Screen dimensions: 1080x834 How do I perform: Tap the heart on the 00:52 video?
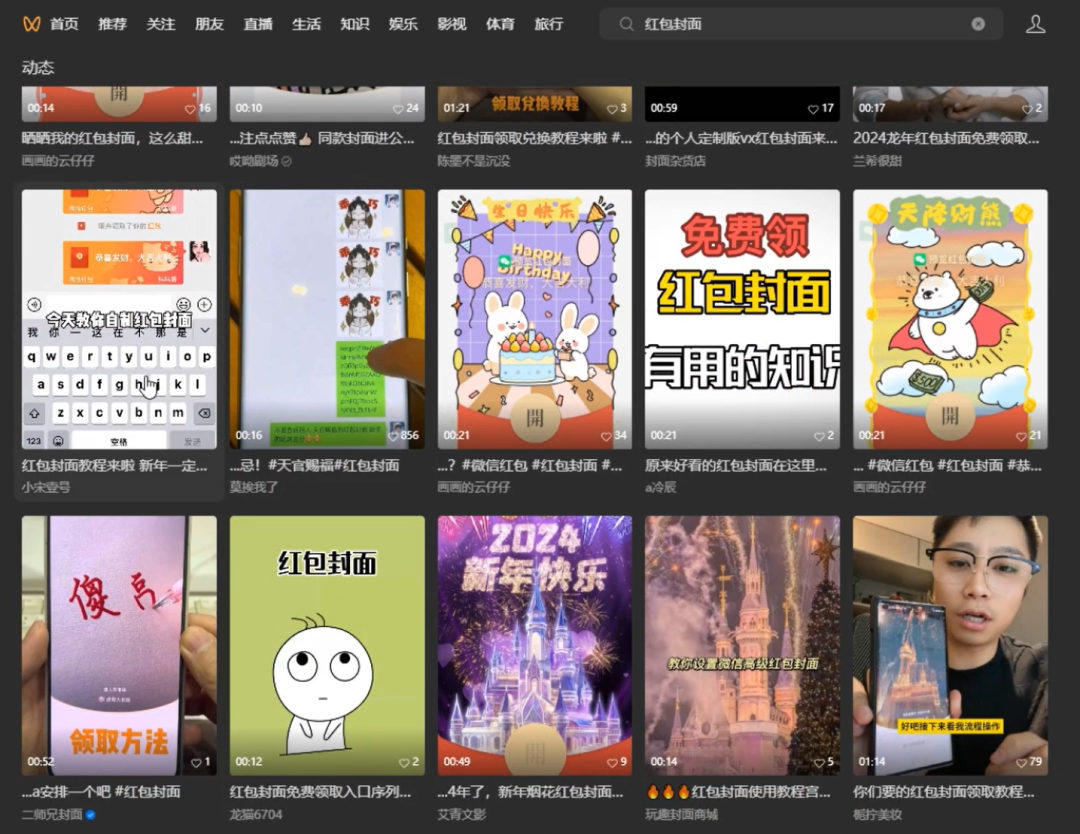pyautogui.click(x=196, y=762)
